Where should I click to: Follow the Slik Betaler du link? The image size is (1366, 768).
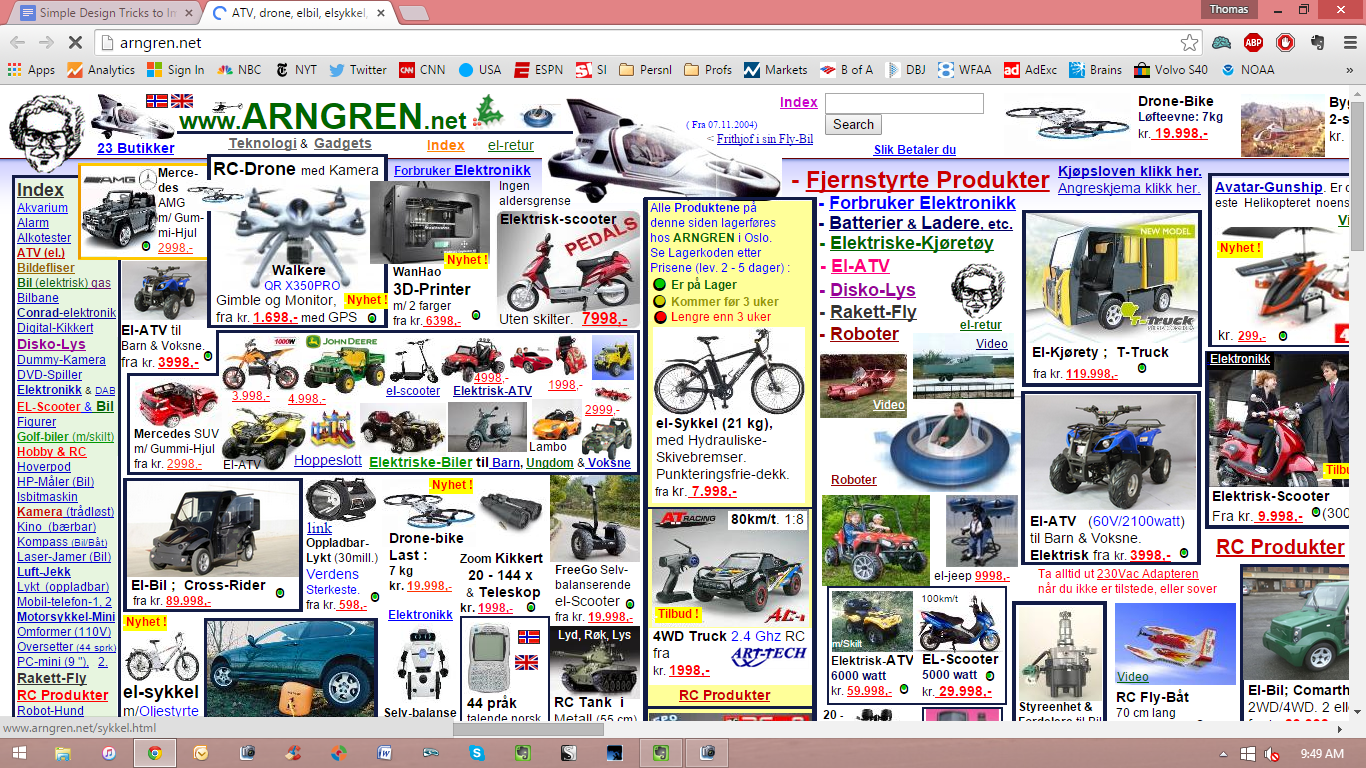(915, 150)
